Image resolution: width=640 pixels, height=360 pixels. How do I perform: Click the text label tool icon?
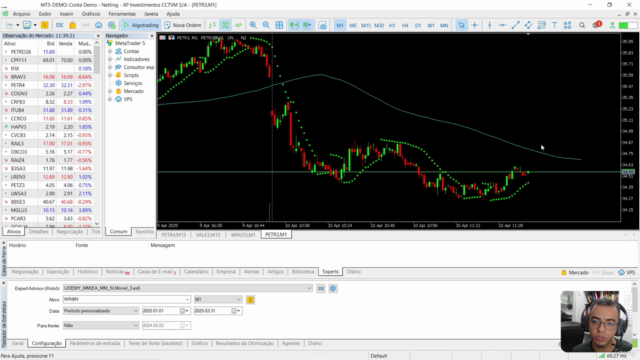pos(554,25)
